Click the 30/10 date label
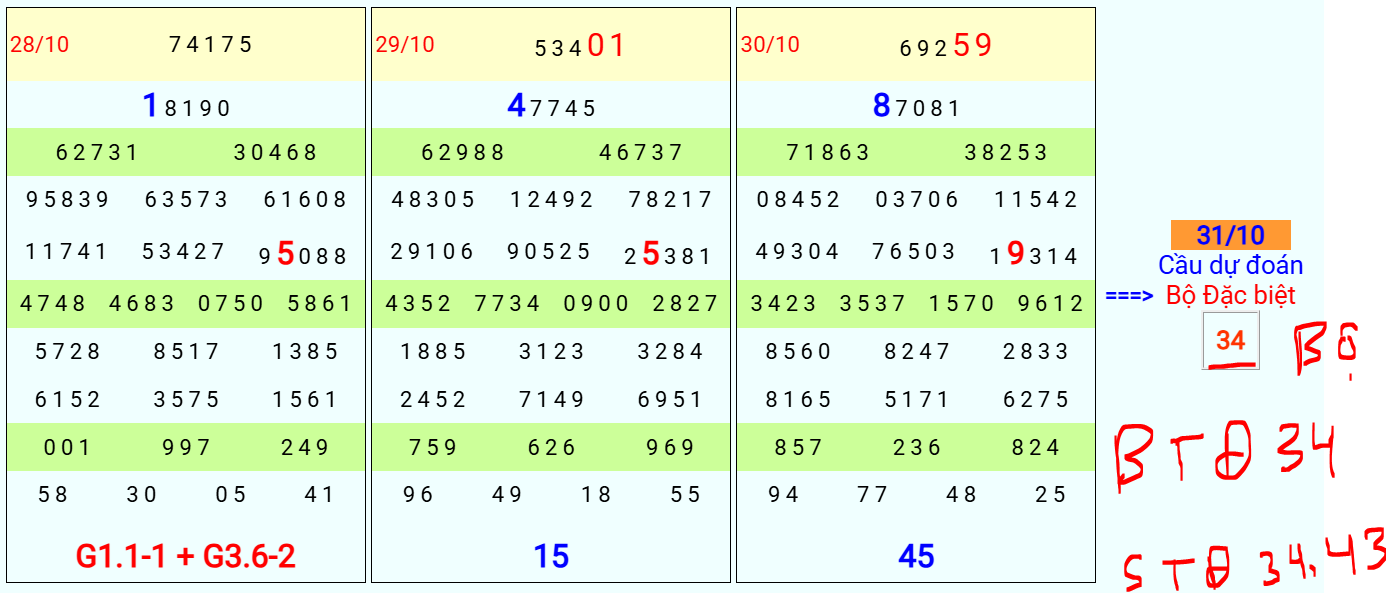The height and width of the screenshot is (593, 1386). click(770, 45)
